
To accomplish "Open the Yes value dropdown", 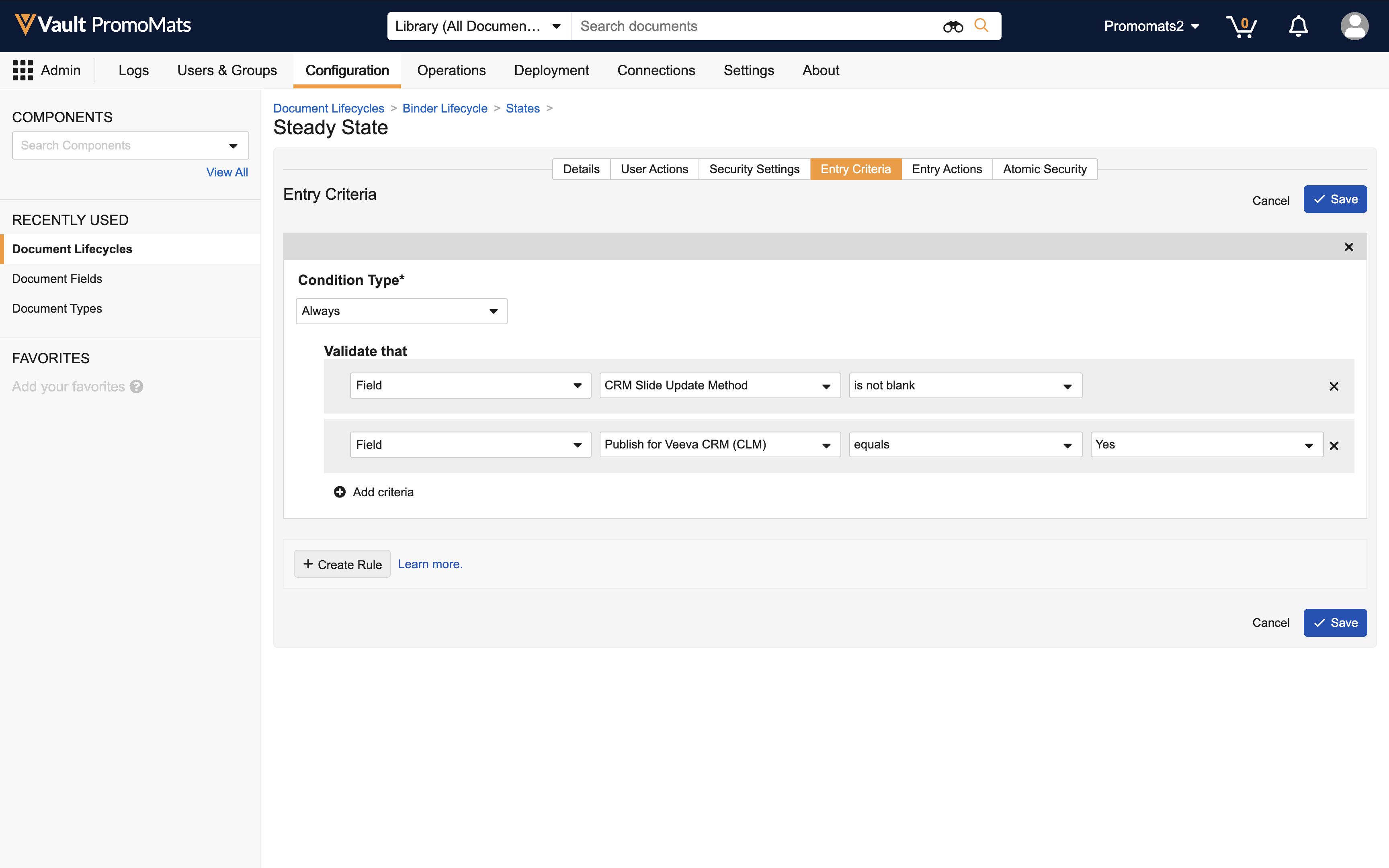I will pyautogui.click(x=1206, y=445).
